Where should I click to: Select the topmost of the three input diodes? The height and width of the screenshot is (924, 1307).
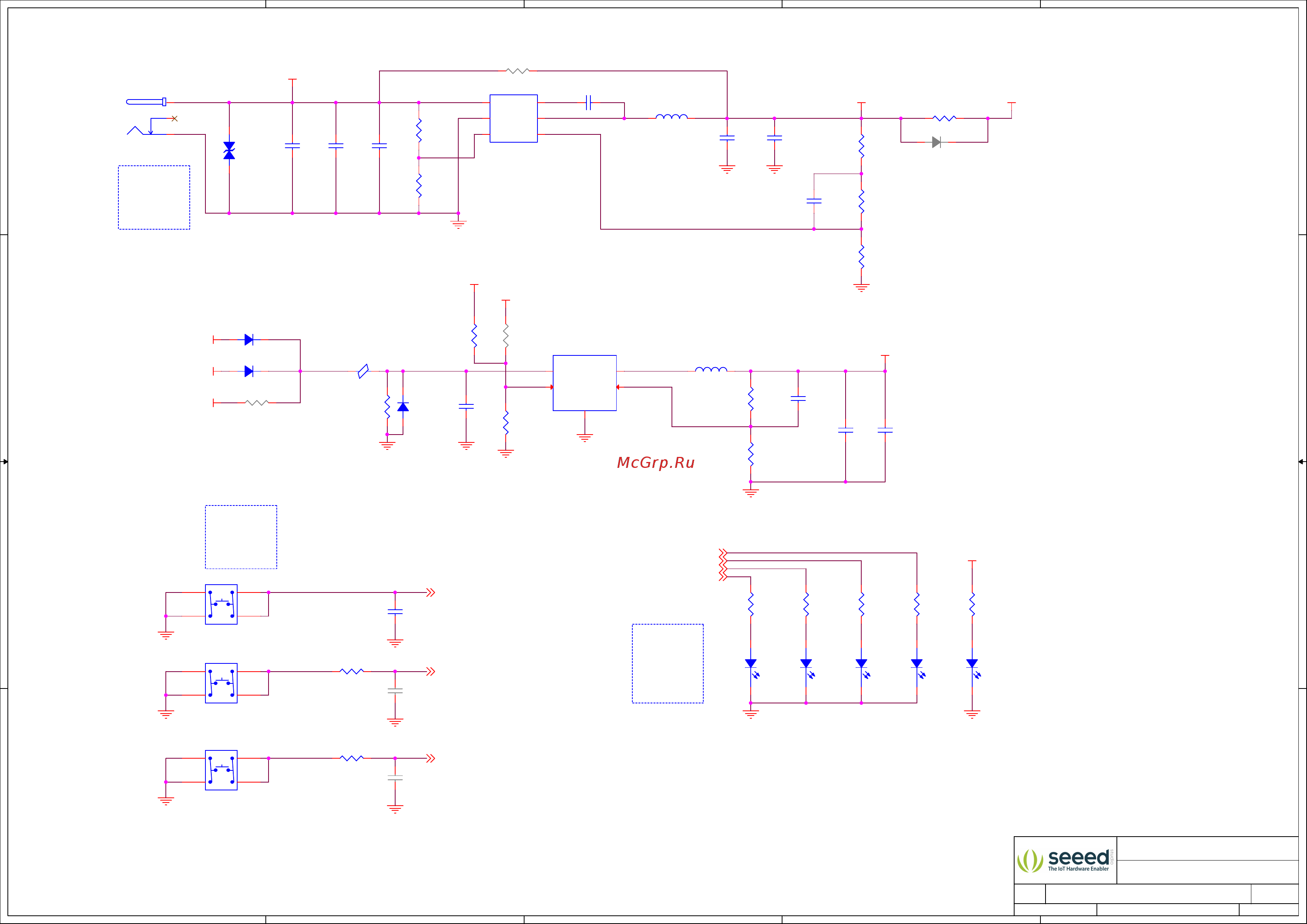[249, 340]
